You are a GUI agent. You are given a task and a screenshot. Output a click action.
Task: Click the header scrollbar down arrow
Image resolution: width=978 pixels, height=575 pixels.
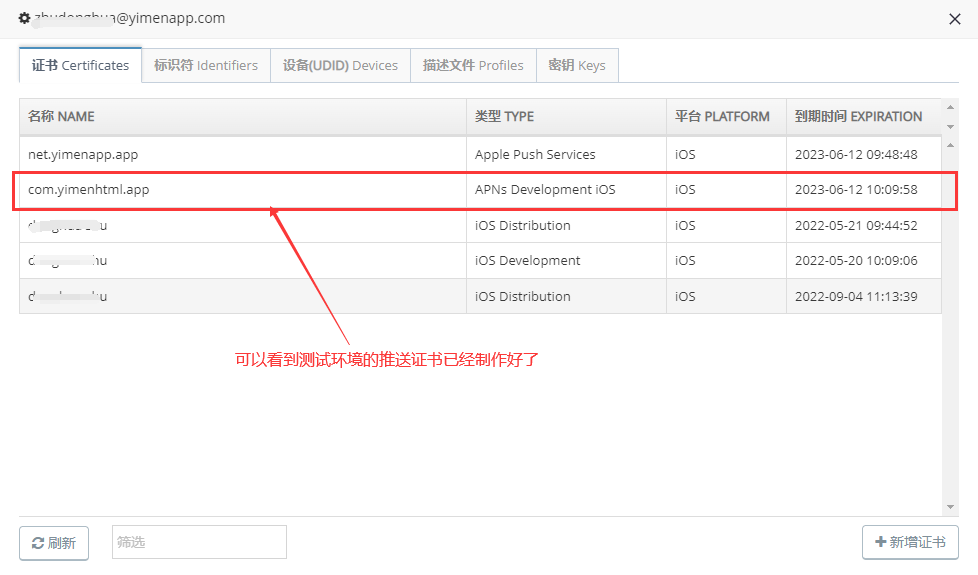pyautogui.click(x=950, y=127)
